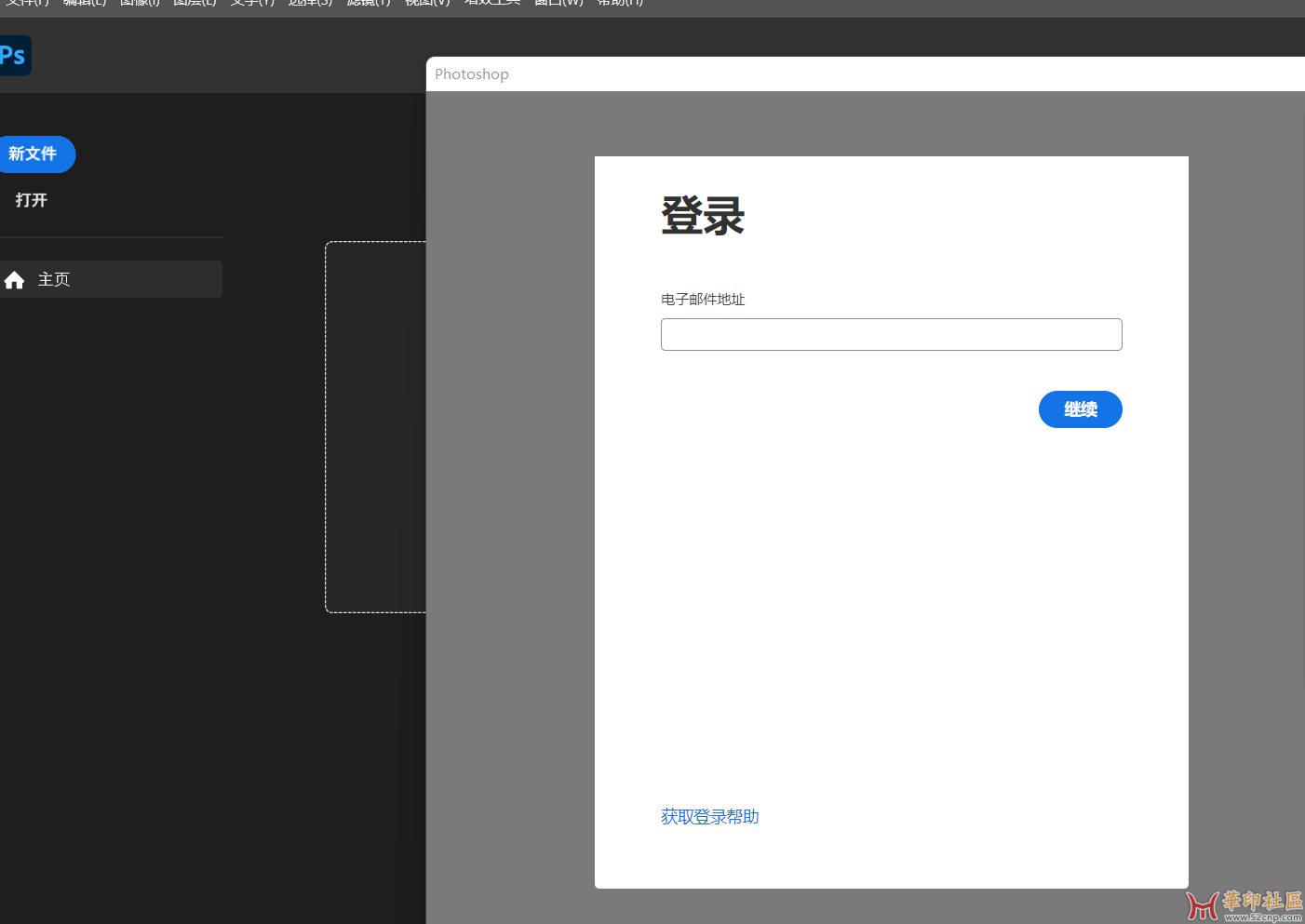Click the home icon beside 主页
The image size is (1305, 924).
(x=14, y=280)
